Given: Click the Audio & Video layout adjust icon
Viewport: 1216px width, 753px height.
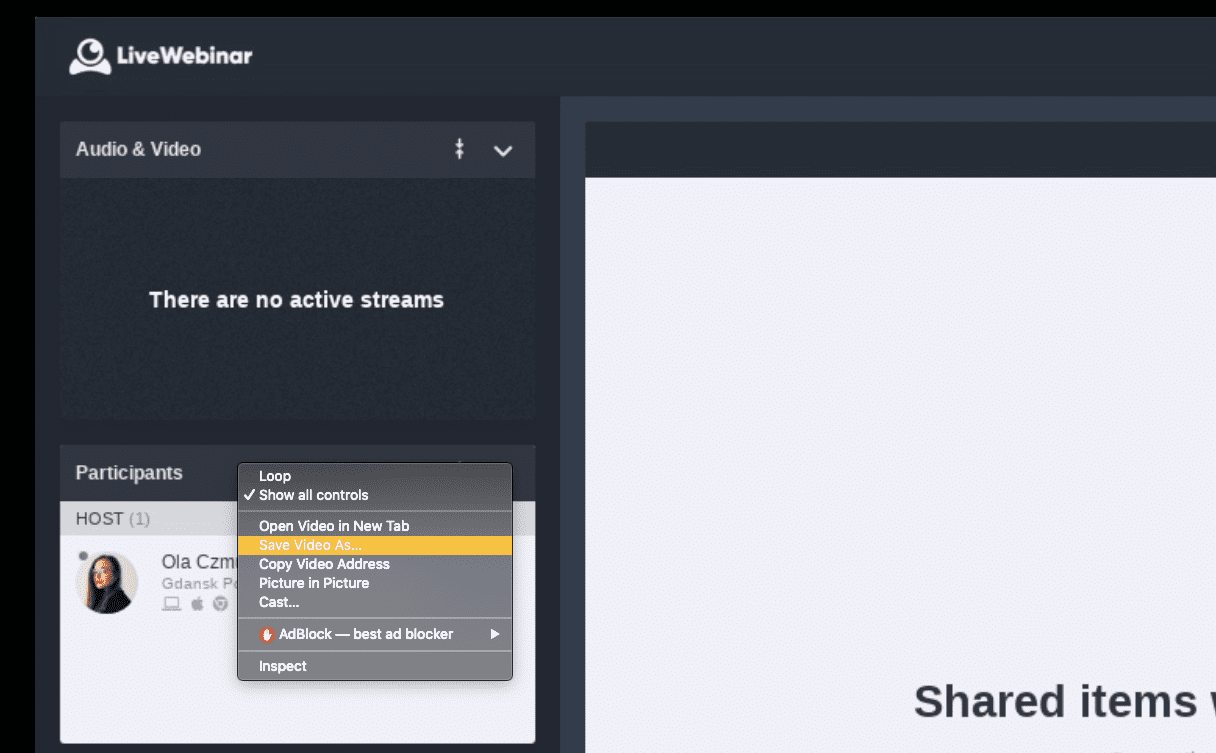Looking at the screenshot, I should click(x=459, y=150).
